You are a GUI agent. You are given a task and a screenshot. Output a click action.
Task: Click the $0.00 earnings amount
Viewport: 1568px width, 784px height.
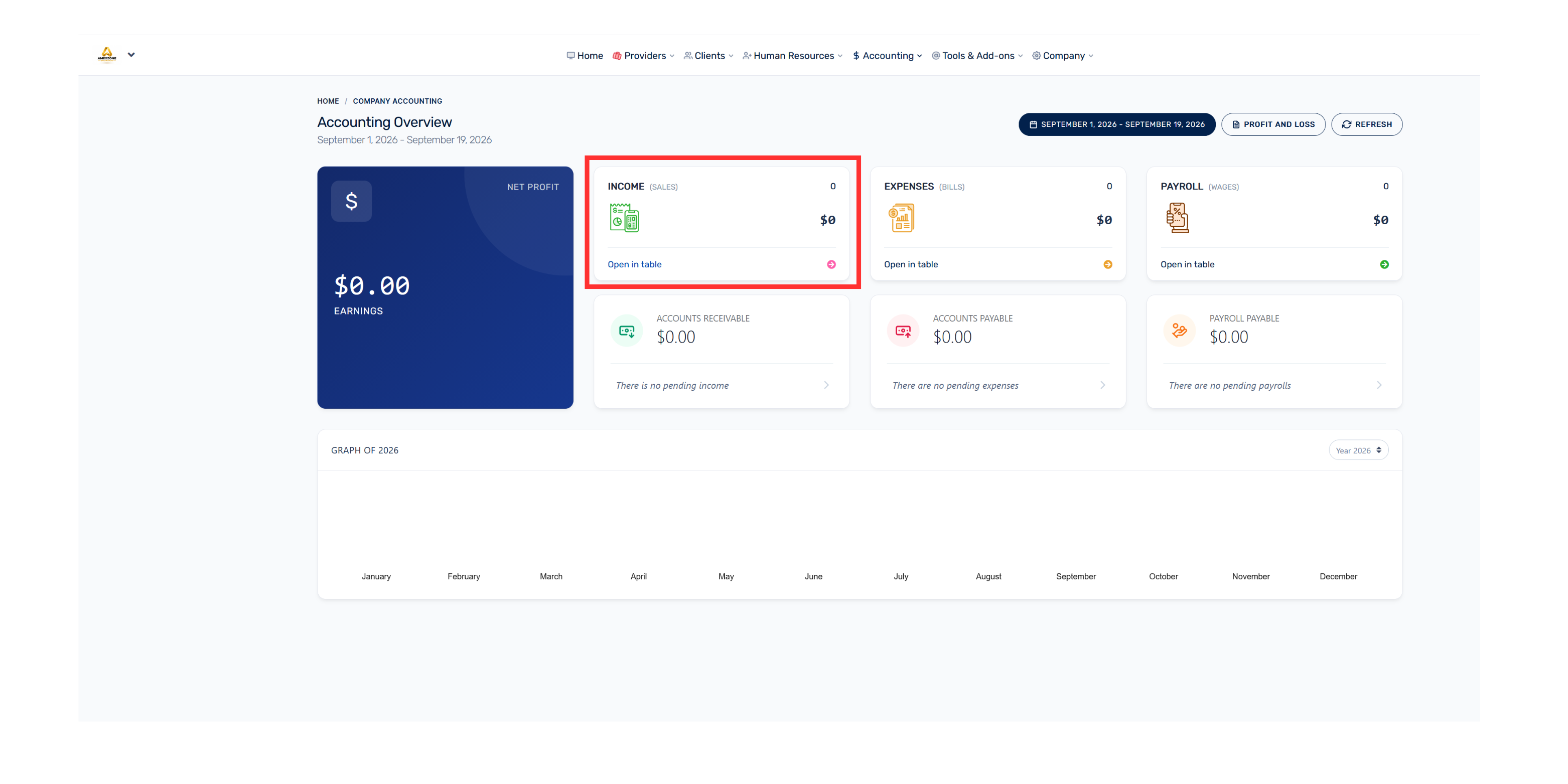tap(372, 285)
